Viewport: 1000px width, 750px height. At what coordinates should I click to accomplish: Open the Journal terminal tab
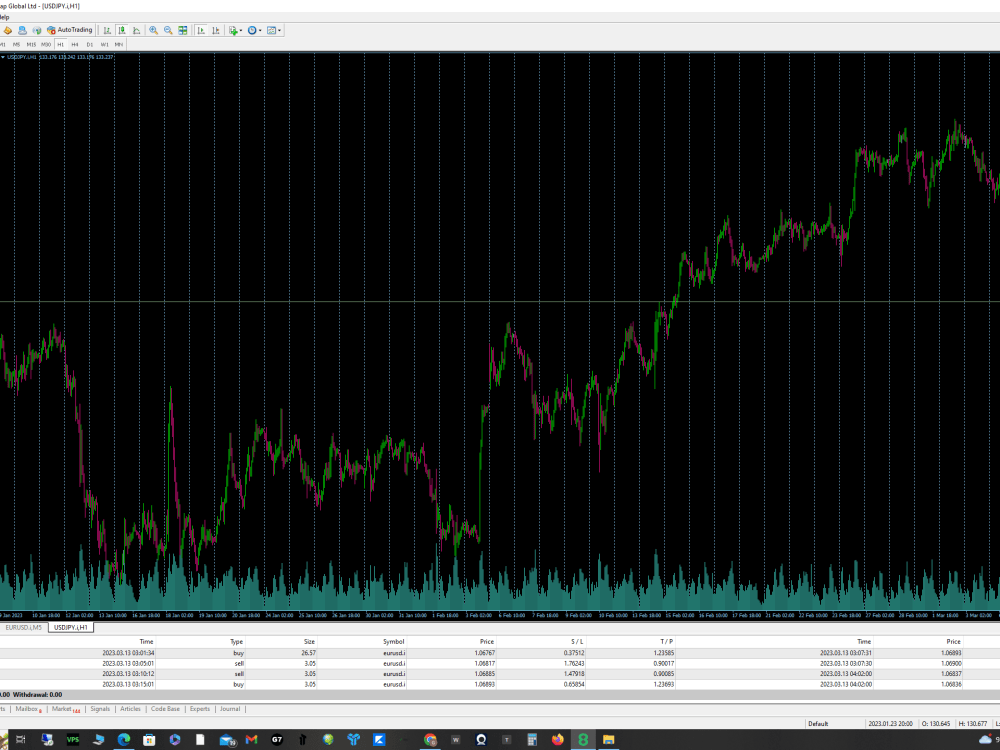tap(230, 709)
